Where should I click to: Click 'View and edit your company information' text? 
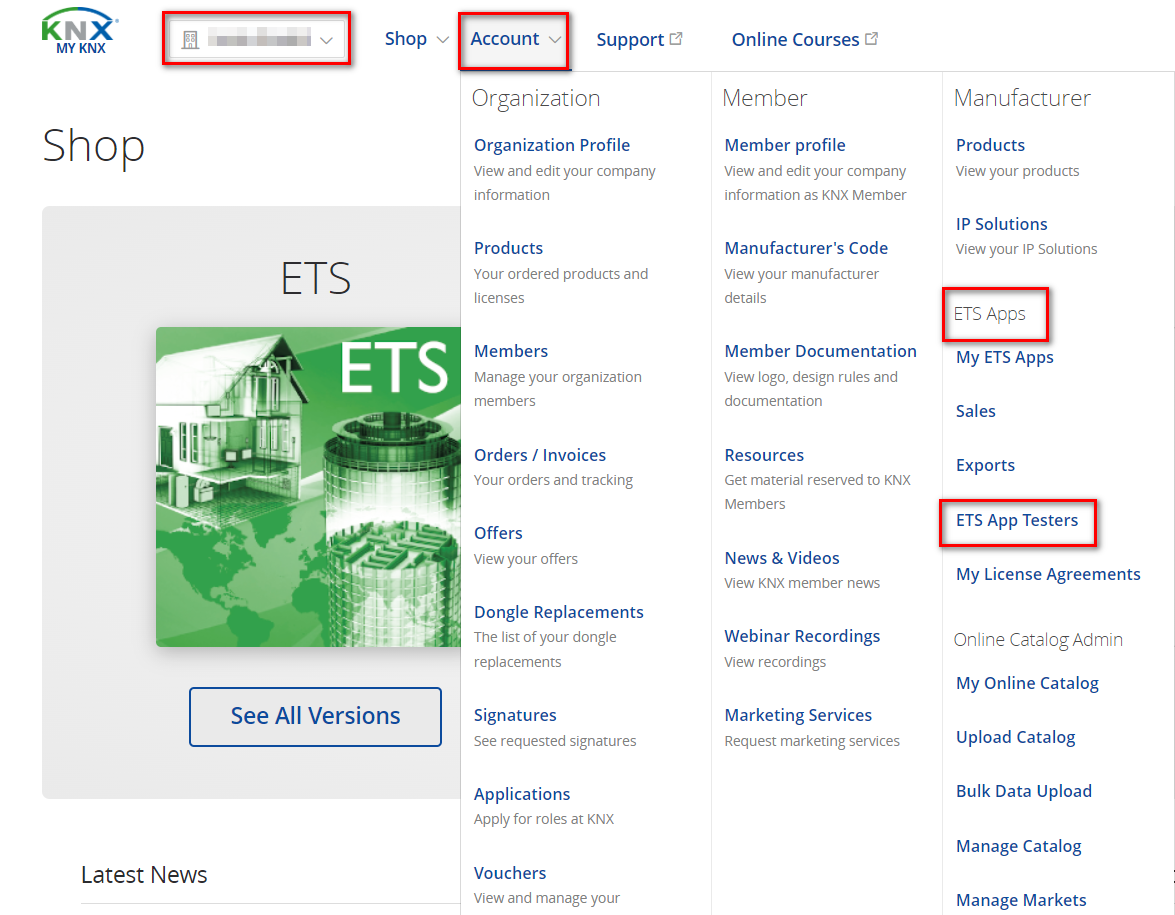tap(564, 183)
